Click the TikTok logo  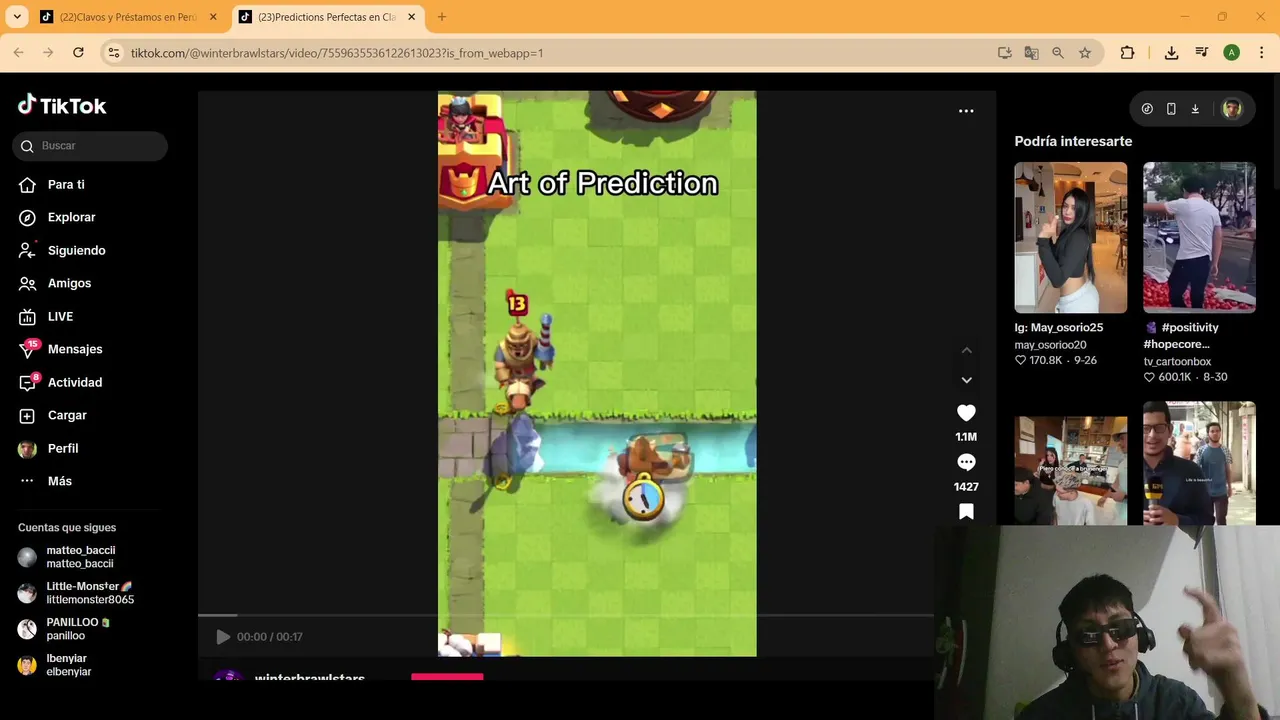click(62, 105)
